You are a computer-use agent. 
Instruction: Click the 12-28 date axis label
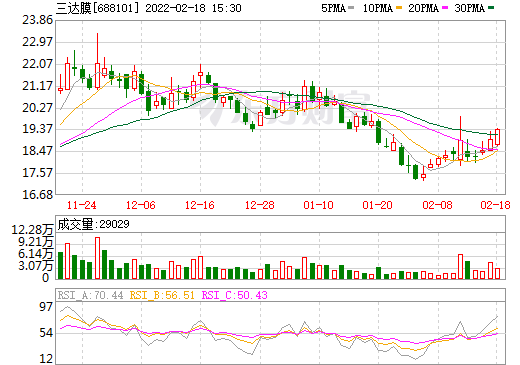click(260, 205)
